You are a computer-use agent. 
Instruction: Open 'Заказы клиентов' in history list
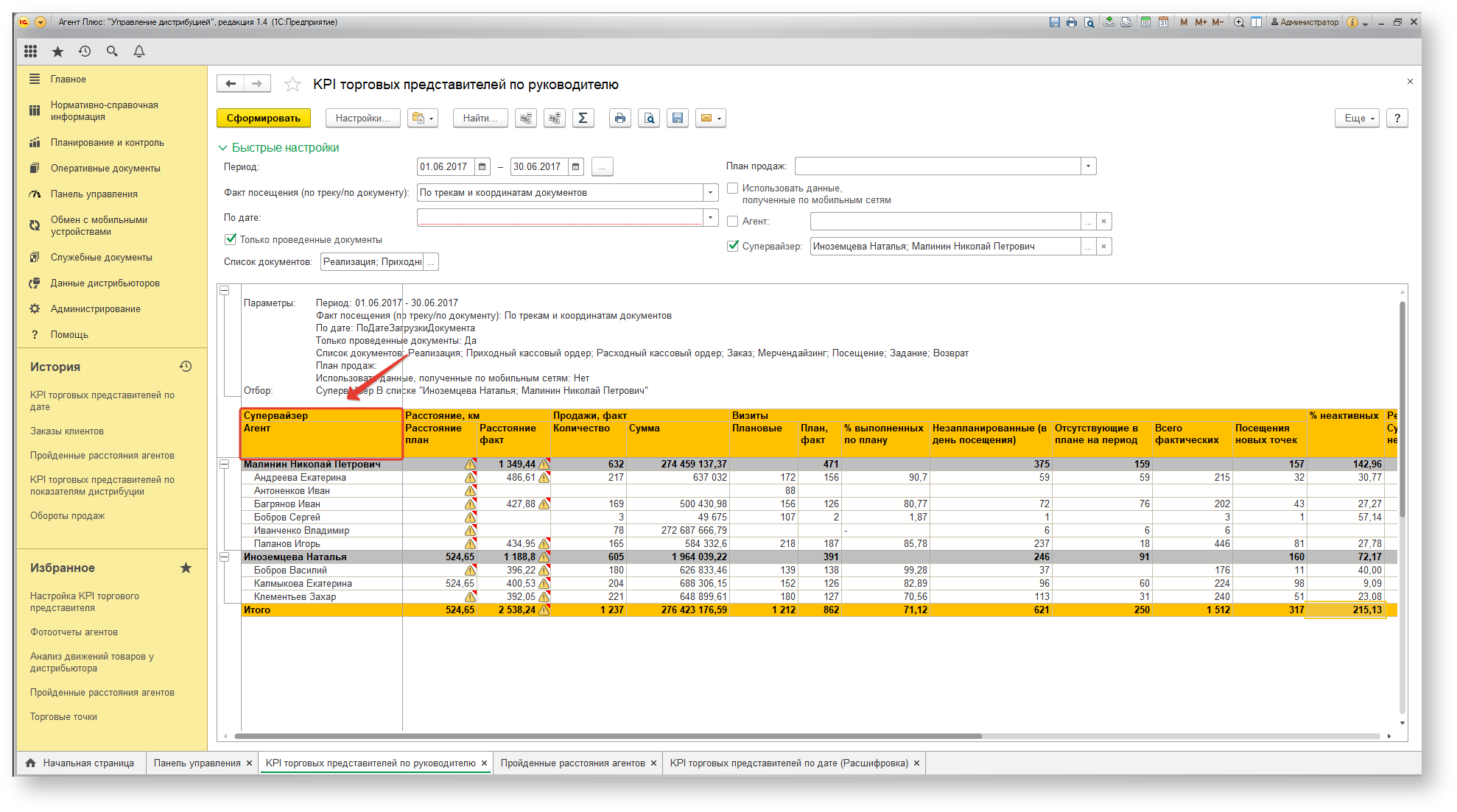[x=67, y=431]
